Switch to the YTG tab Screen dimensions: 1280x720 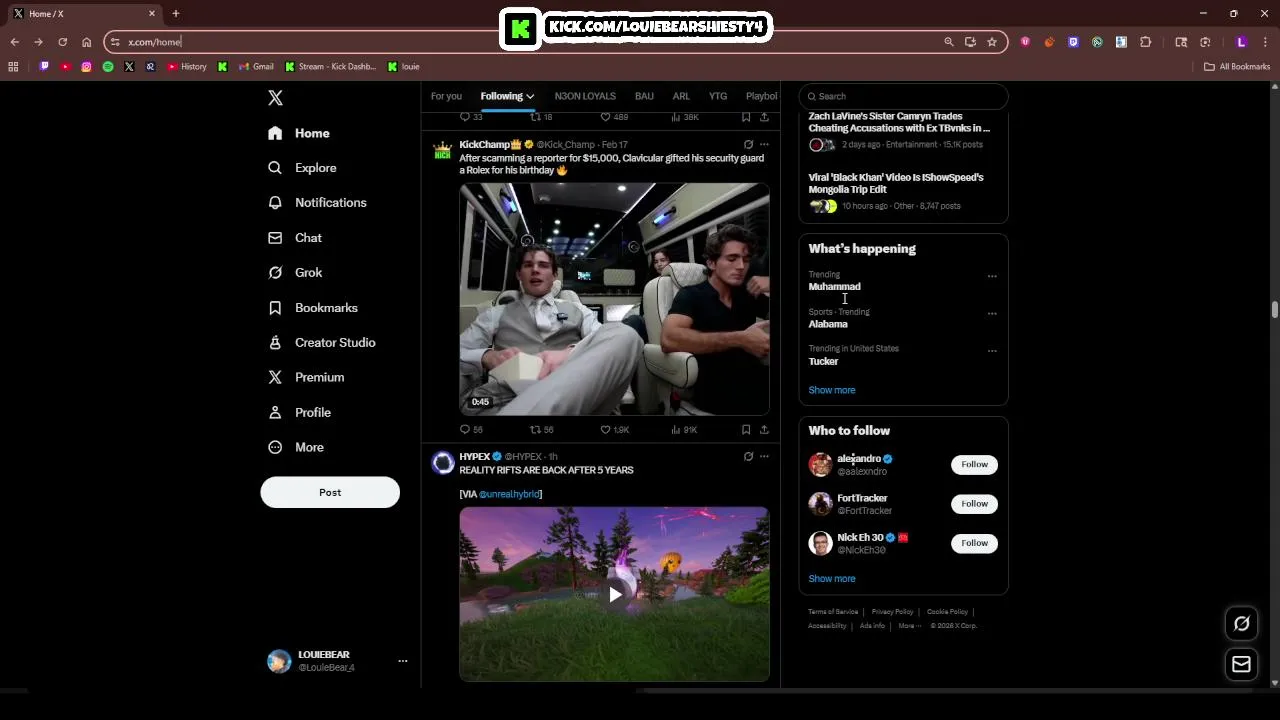point(718,96)
